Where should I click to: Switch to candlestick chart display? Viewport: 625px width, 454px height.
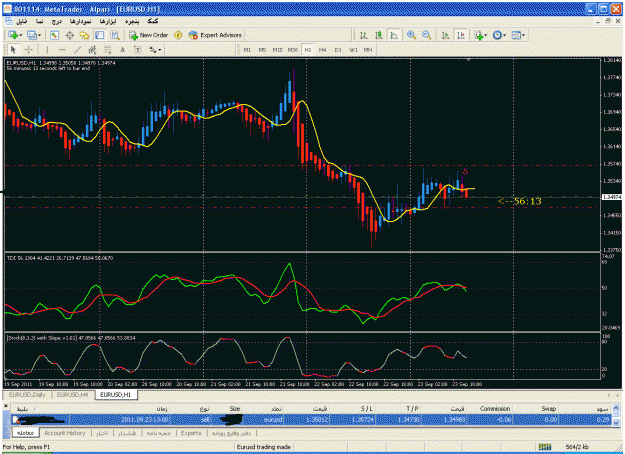[x=378, y=35]
